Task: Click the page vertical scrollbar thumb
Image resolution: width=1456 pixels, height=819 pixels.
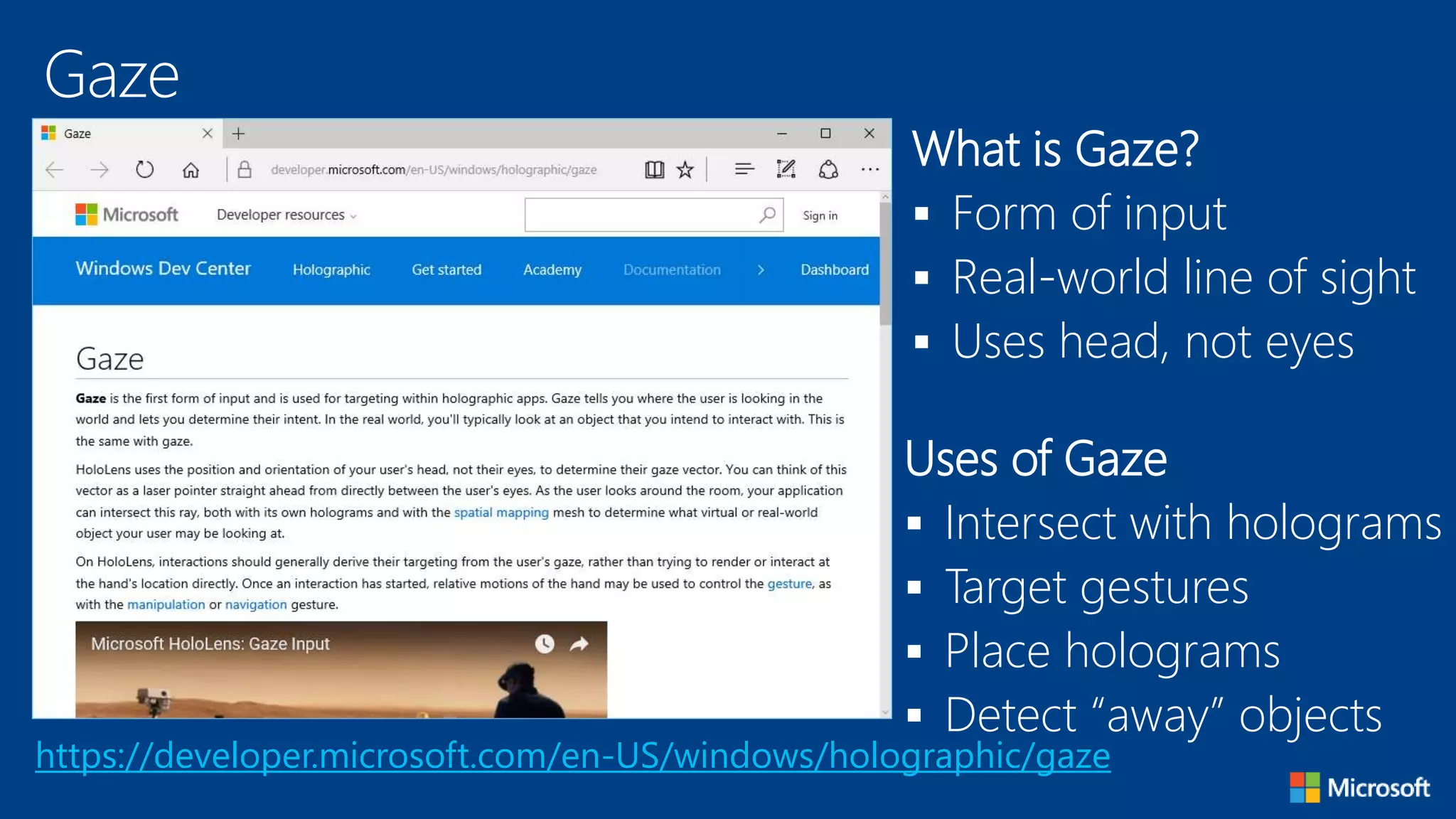Action: pos(885,264)
